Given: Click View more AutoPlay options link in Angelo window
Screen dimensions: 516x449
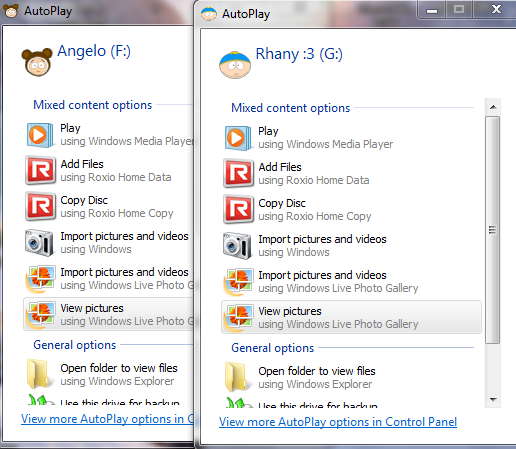Looking at the screenshot, I should click(107, 419).
